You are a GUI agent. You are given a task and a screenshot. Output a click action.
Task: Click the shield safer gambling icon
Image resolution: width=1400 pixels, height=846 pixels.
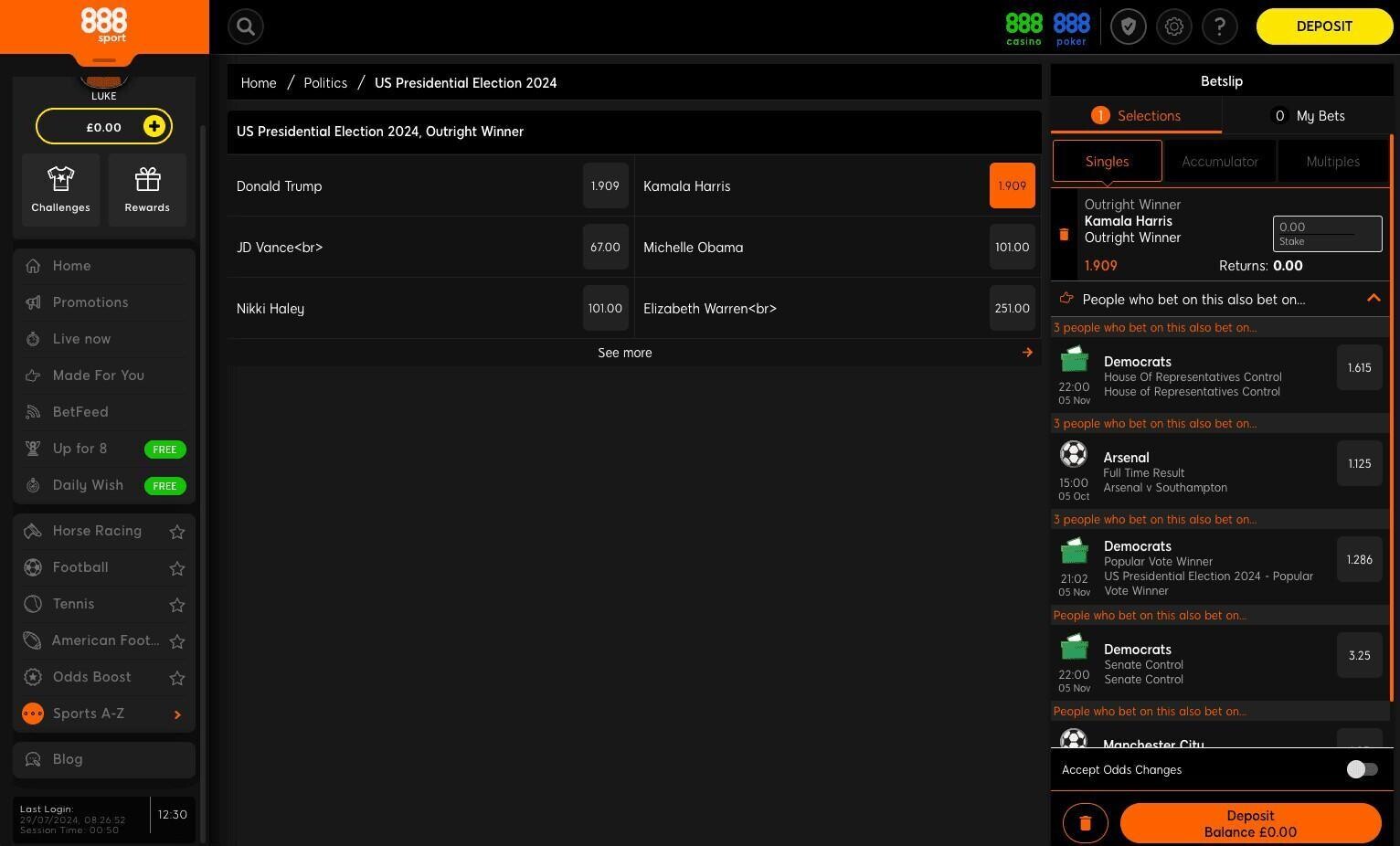1129,26
